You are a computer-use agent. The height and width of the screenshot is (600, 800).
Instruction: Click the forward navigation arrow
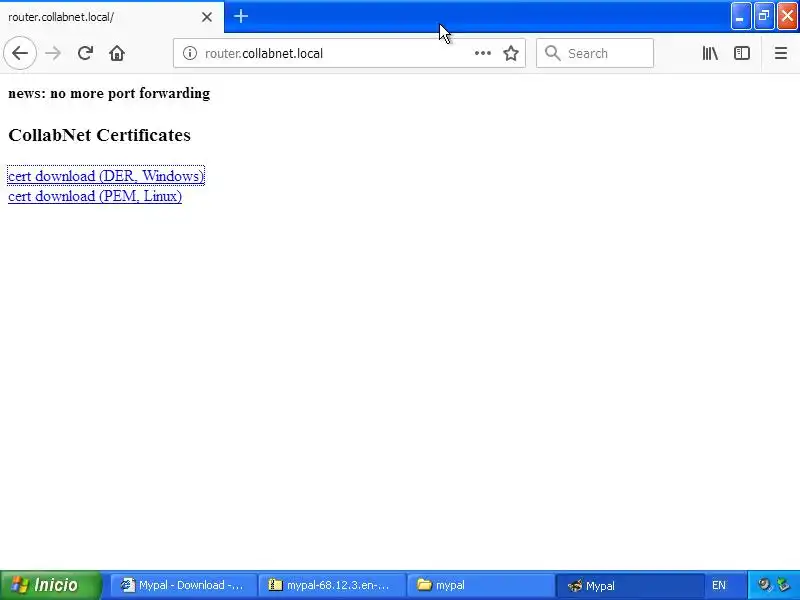click(x=53, y=53)
